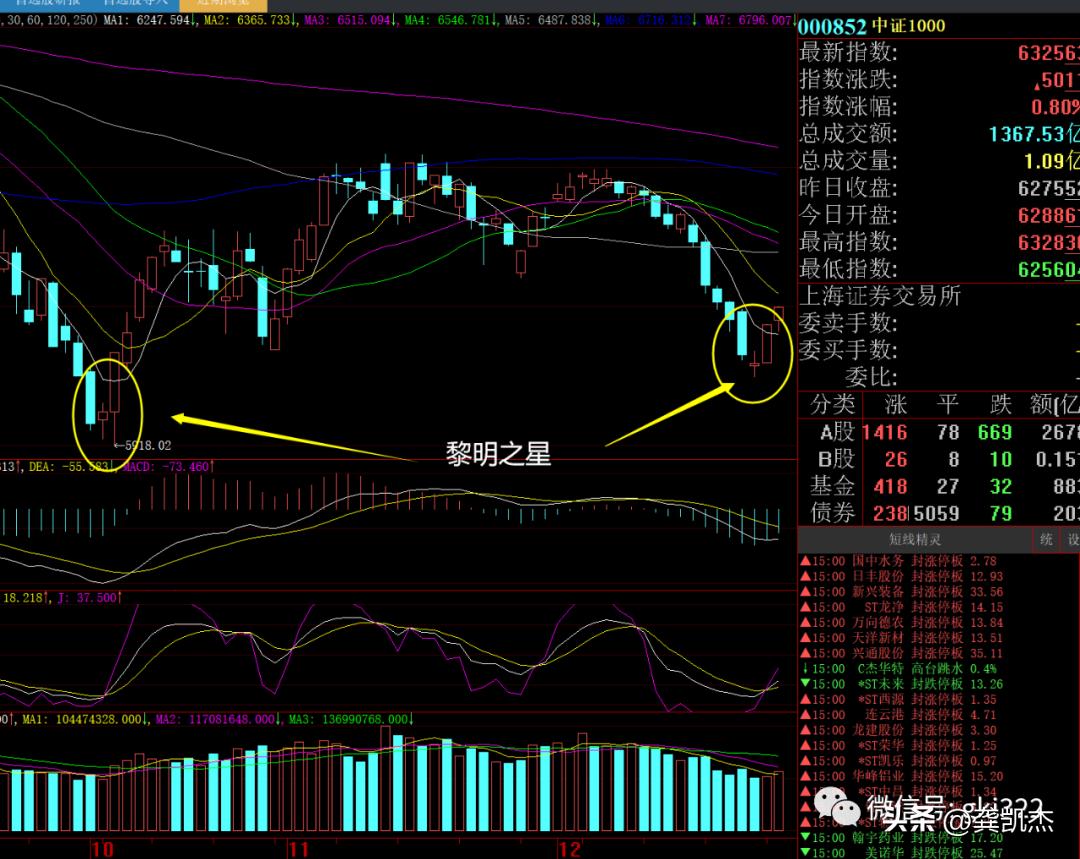Open the 天洋新材 封涨停板 13.51 row
The height and width of the screenshot is (859, 1080).
tap(902, 638)
